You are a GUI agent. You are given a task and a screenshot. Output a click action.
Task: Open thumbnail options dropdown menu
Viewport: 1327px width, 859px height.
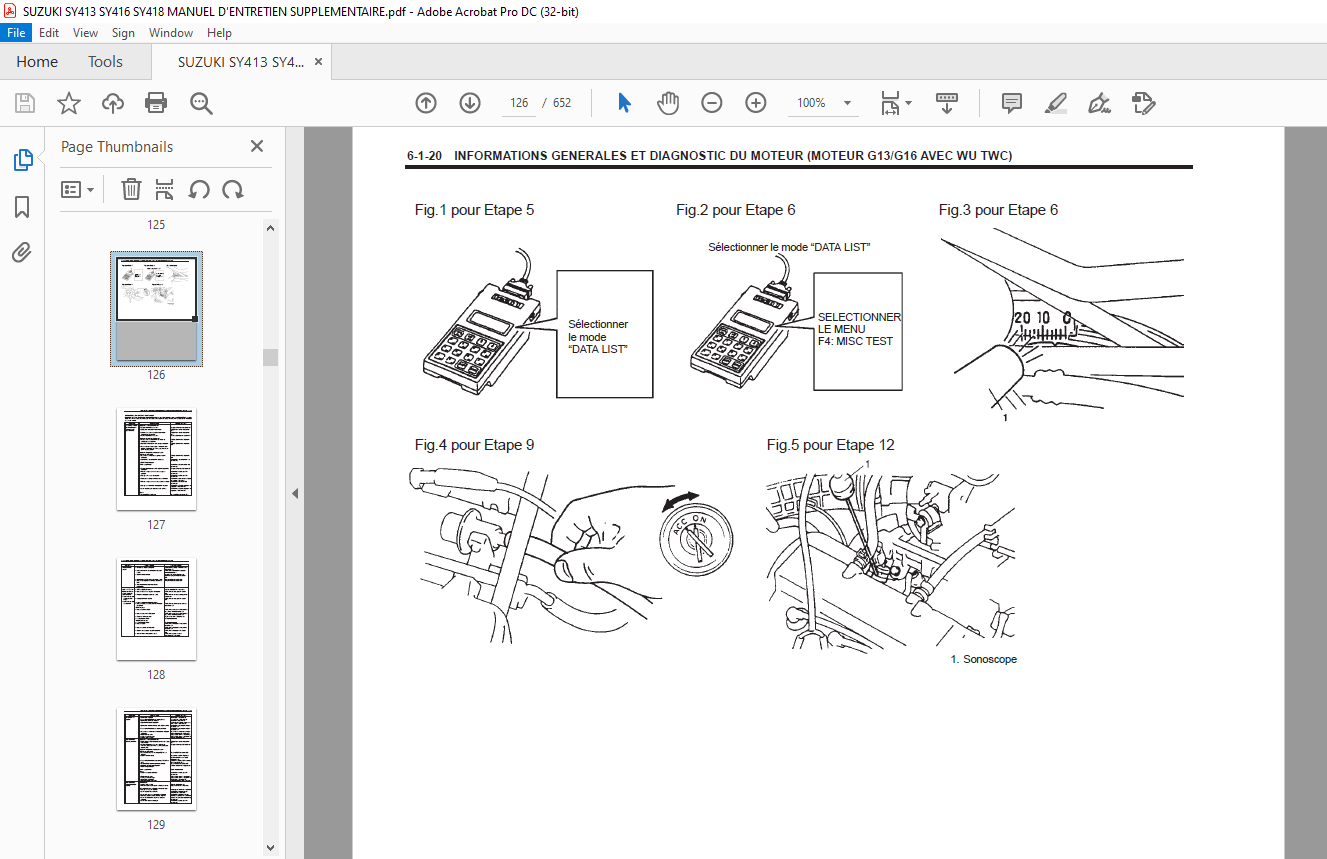pos(77,189)
